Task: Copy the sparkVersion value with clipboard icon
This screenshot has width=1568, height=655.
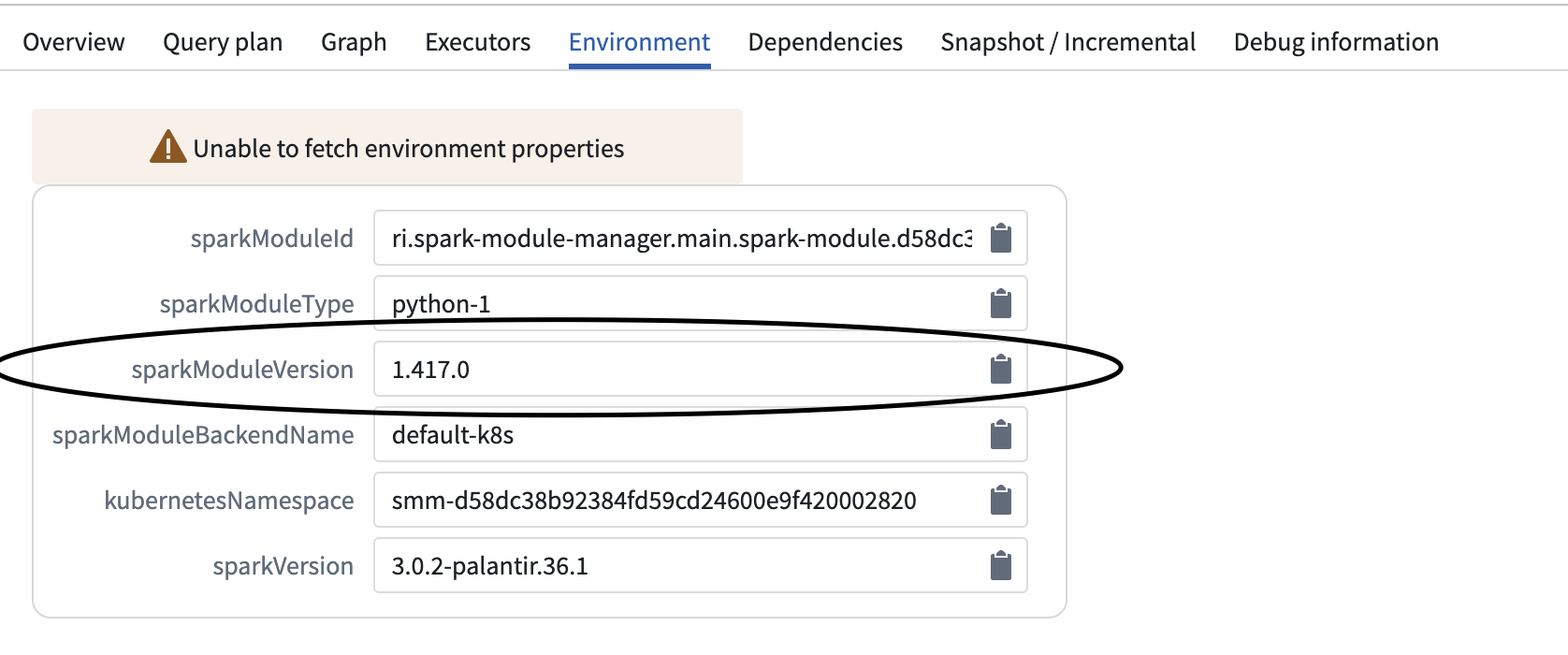Action: [x=1001, y=565]
